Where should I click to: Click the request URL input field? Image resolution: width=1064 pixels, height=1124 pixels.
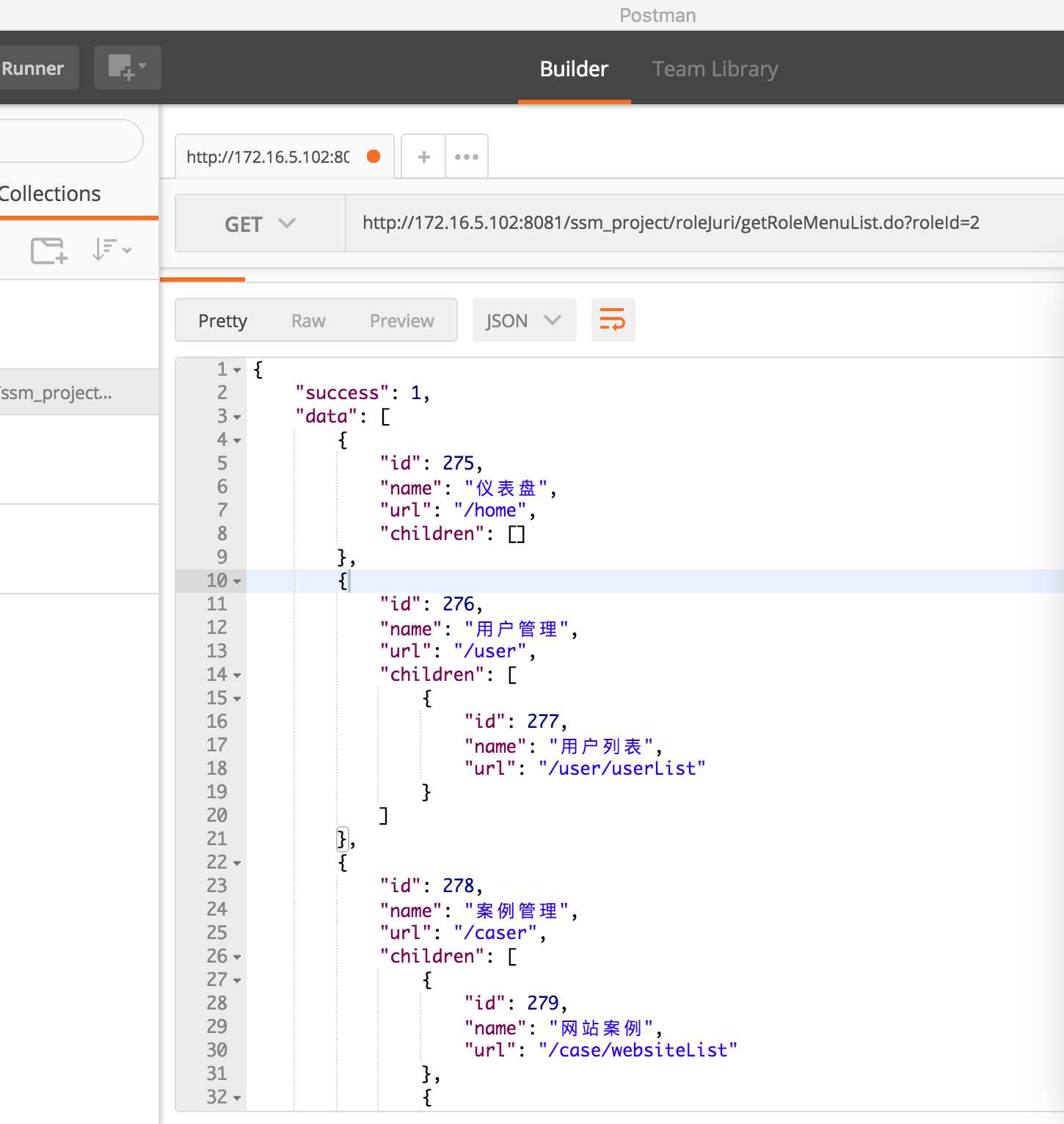(704, 223)
